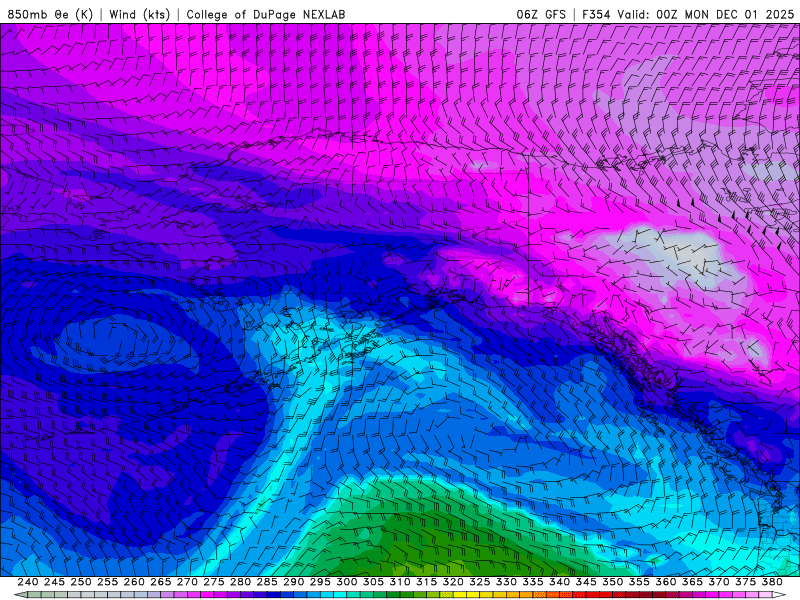Image resolution: width=800 pixels, height=600 pixels.
Task: Click the "00Z MON DEC 01 2025" valid time
Action: (725, 14)
